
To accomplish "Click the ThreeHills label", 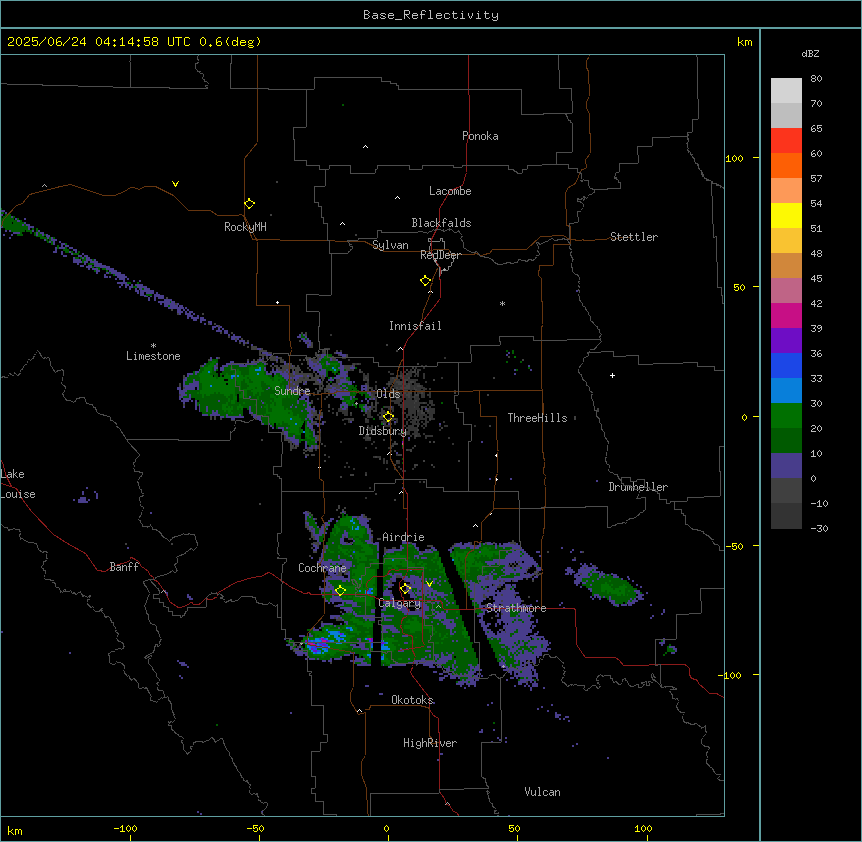I will pyautogui.click(x=538, y=418).
